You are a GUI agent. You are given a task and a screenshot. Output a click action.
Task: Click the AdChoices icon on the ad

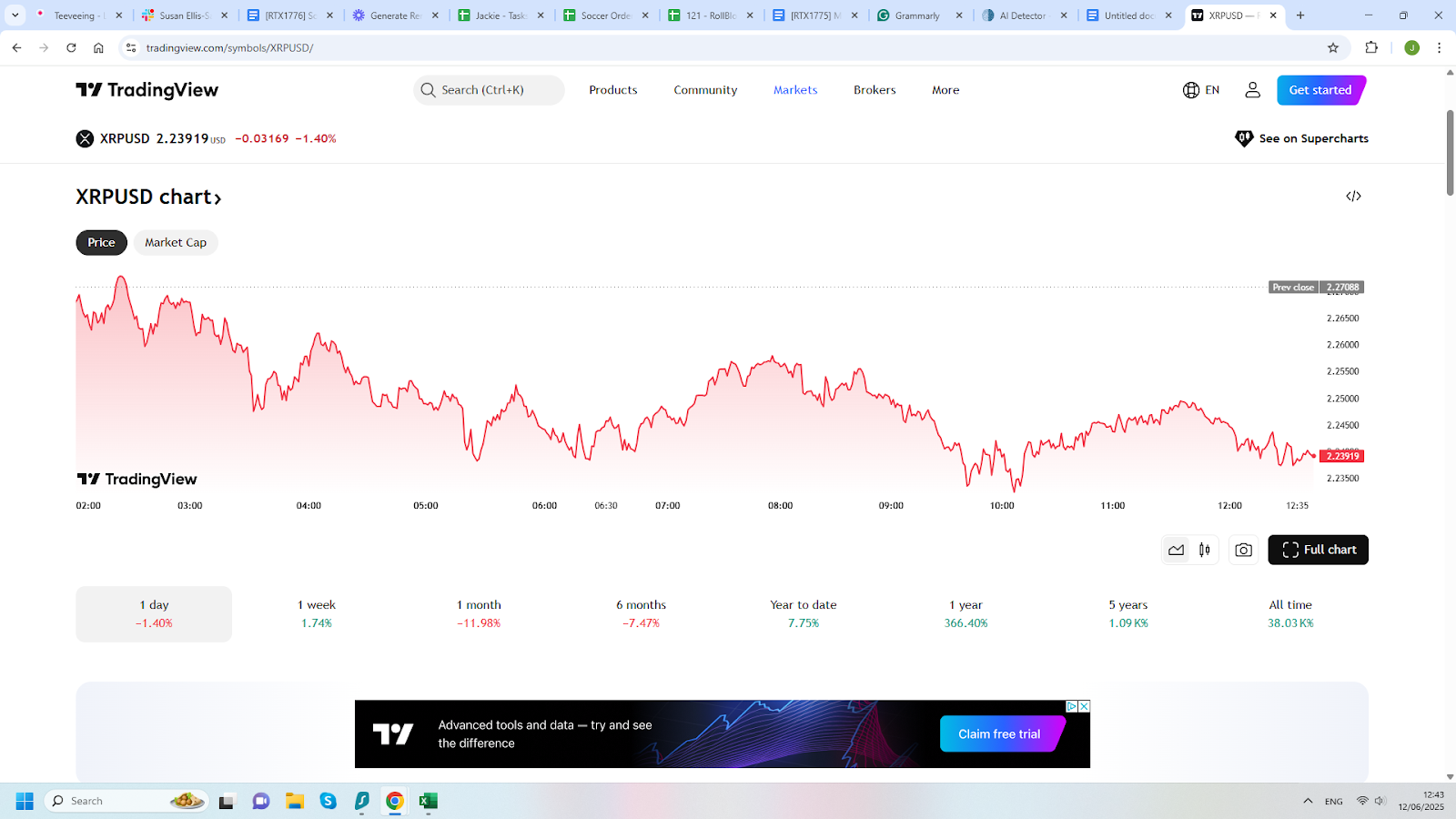[x=1072, y=706]
